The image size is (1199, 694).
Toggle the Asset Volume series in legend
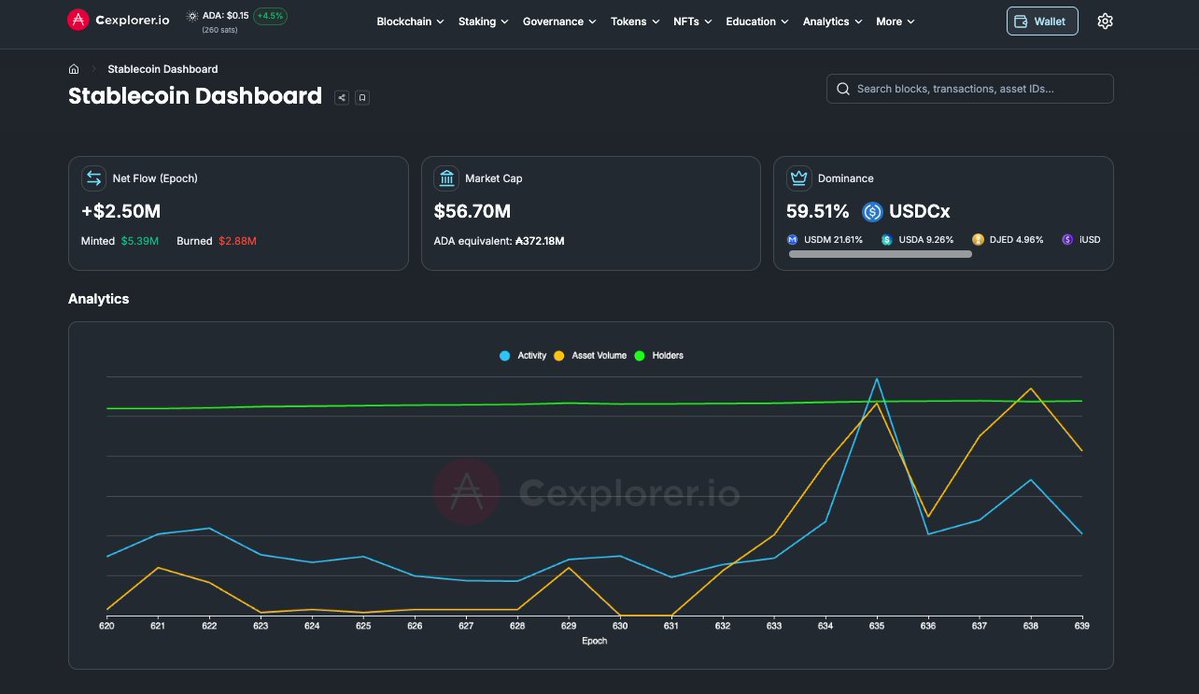[x=590, y=355]
